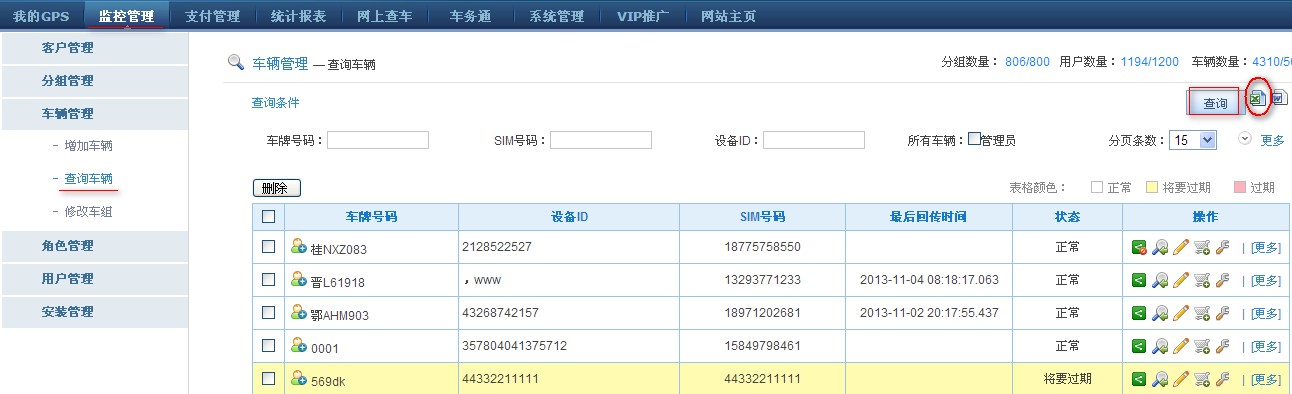The width and height of the screenshot is (1292, 394).
Task: Expand more query conditions chevron icon
Action: coord(1245,139)
